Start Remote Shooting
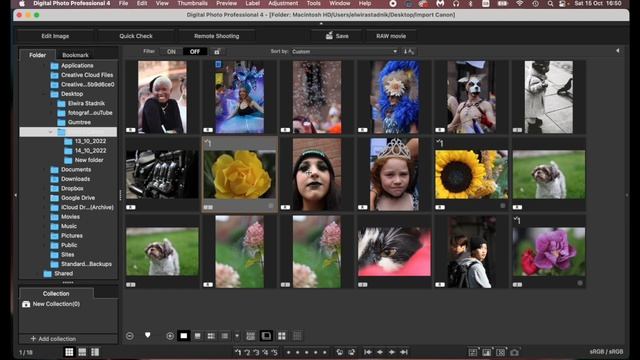 point(217,36)
